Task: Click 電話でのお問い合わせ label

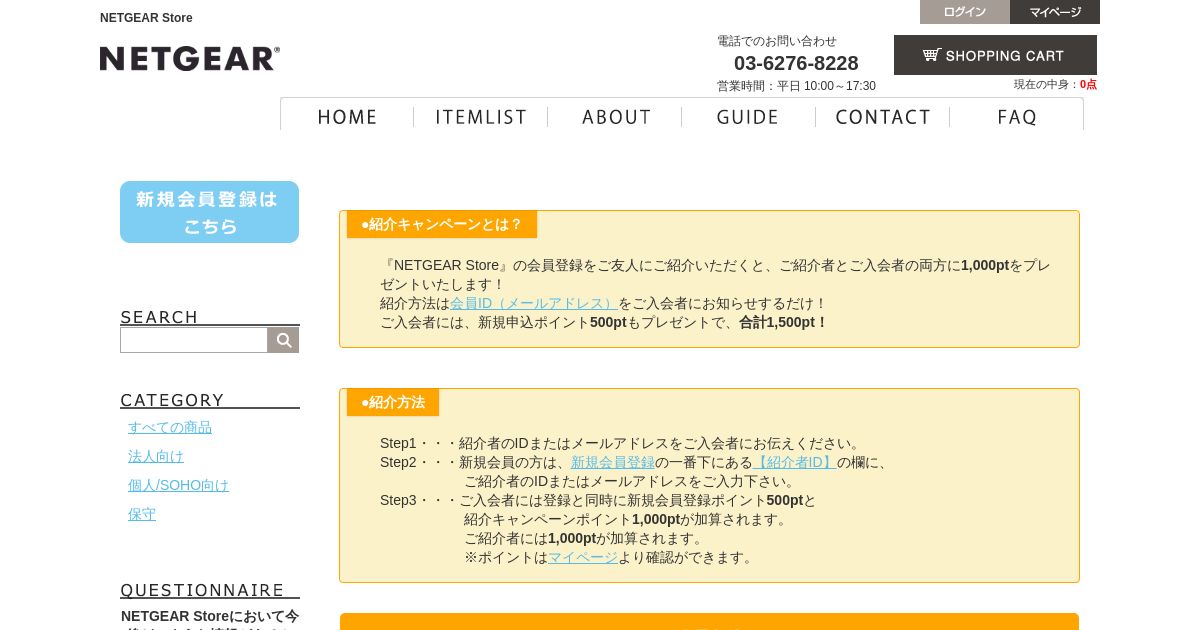Action: point(777,41)
